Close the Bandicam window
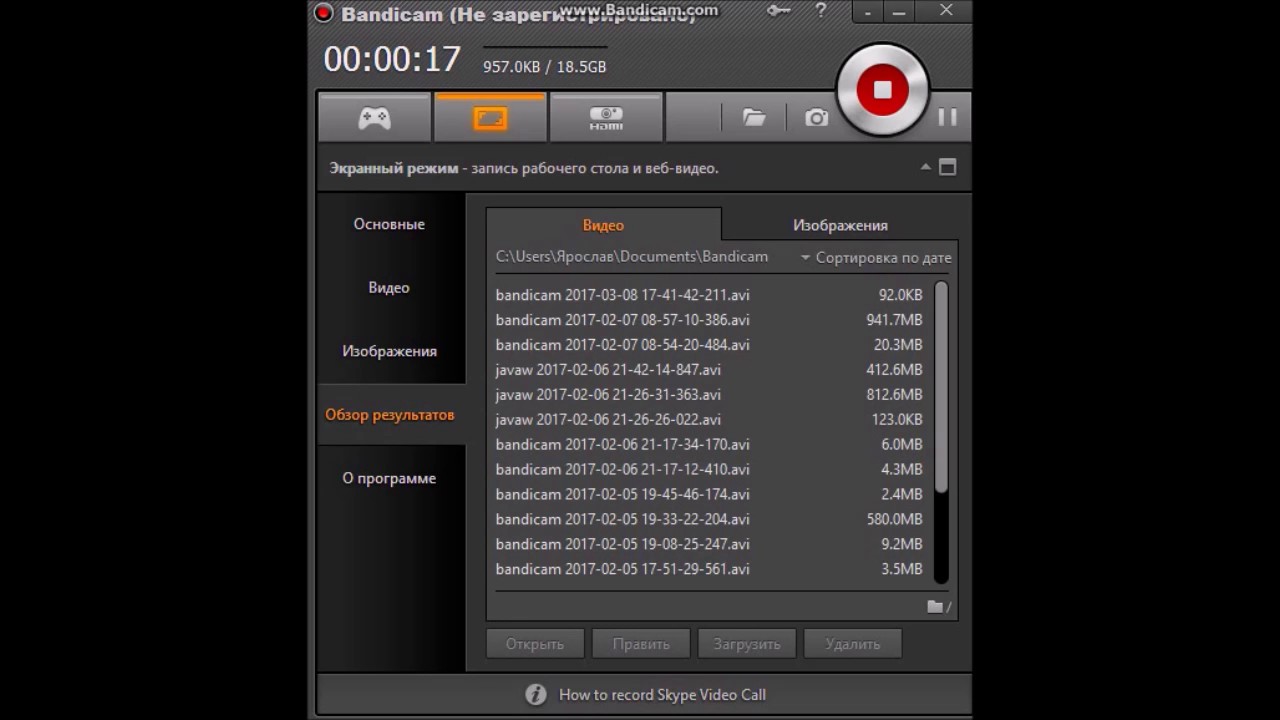The image size is (1280, 720). (946, 11)
